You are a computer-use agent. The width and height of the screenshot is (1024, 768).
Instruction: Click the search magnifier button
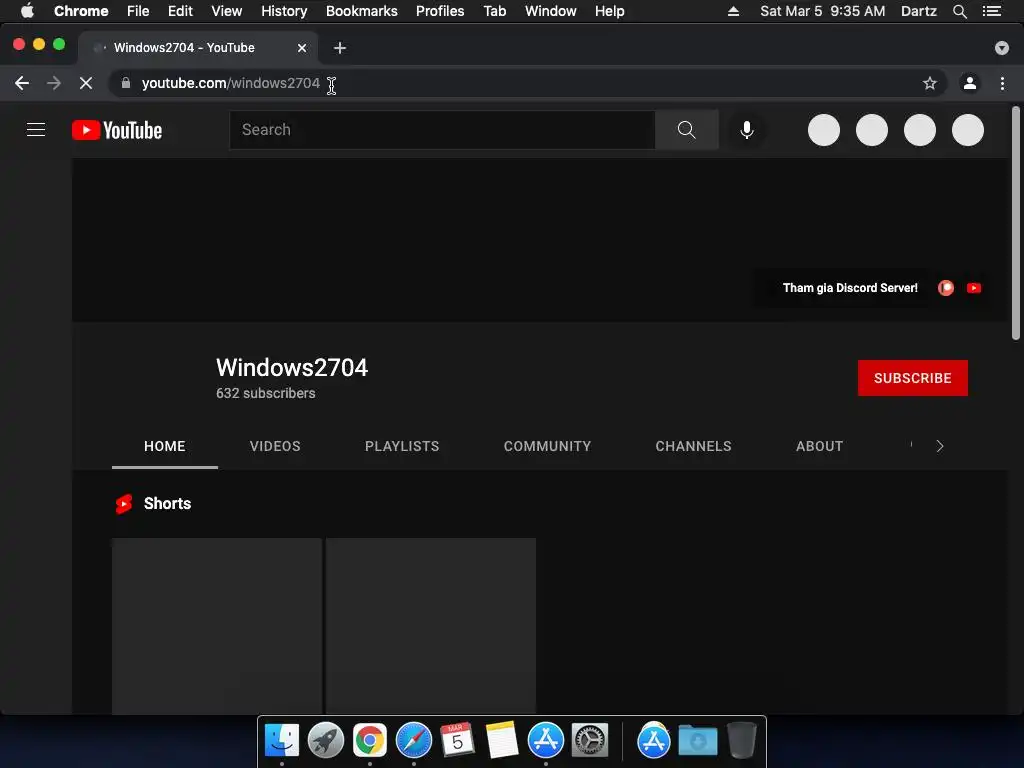(686, 130)
